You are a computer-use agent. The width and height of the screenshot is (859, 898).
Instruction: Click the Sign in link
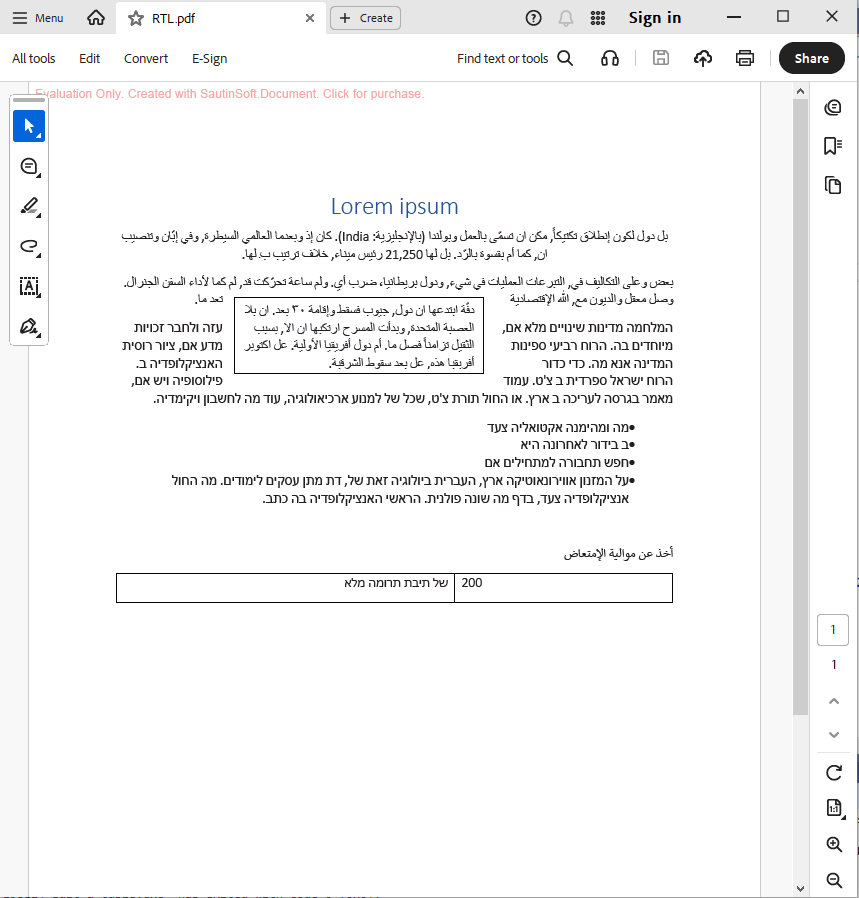tap(654, 17)
